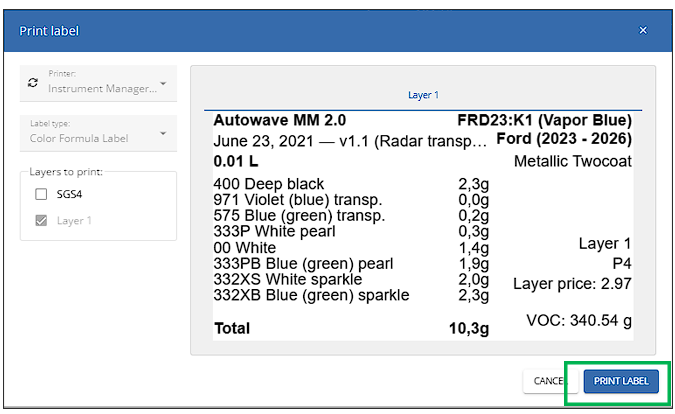Screen dimensions: 675x414
Task: Click the 'Metallic Twocoat' text
Action: (573, 161)
